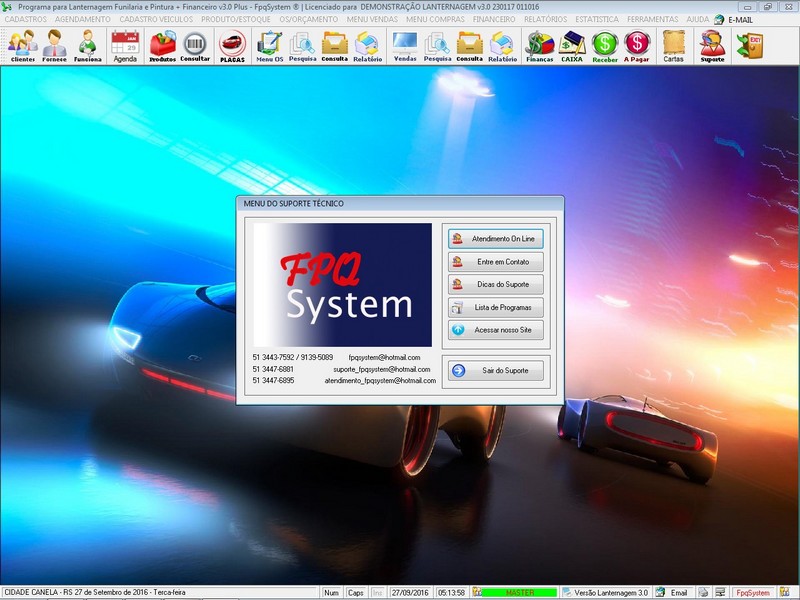Click the Receber green dollar icon
This screenshot has height=600, width=800.
[x=604, y=46]
